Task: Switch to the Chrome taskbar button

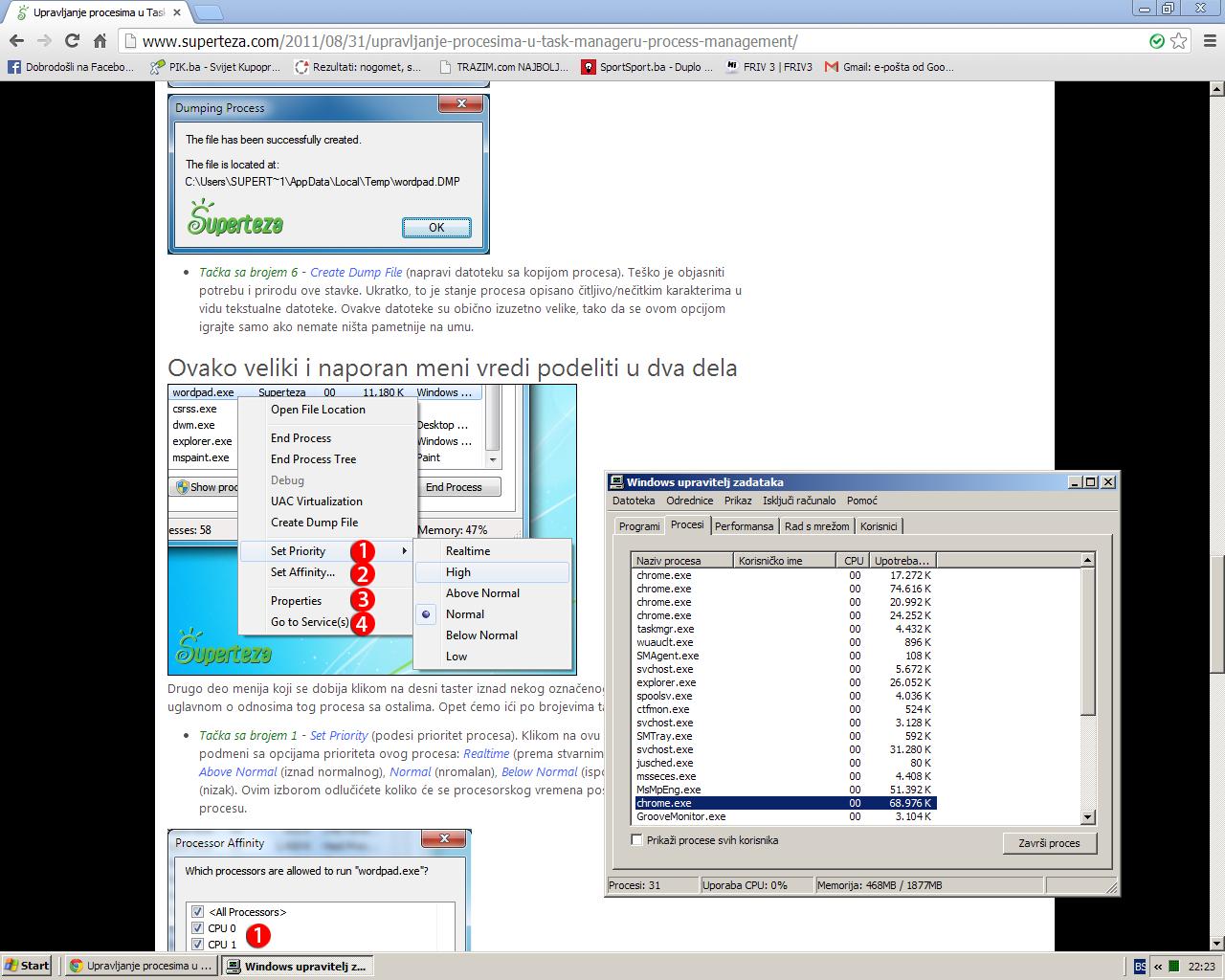Action: pos(141,966)
